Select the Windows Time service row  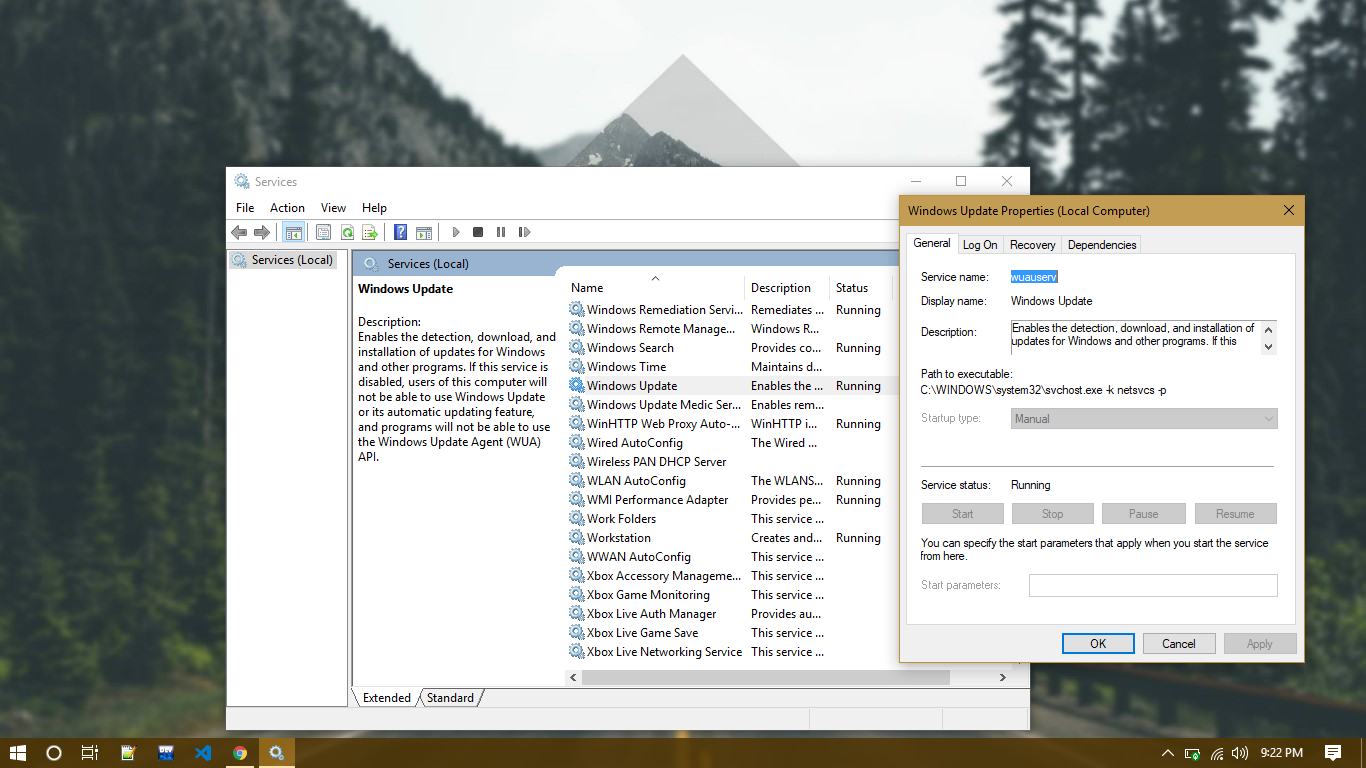tap(731, 367)
